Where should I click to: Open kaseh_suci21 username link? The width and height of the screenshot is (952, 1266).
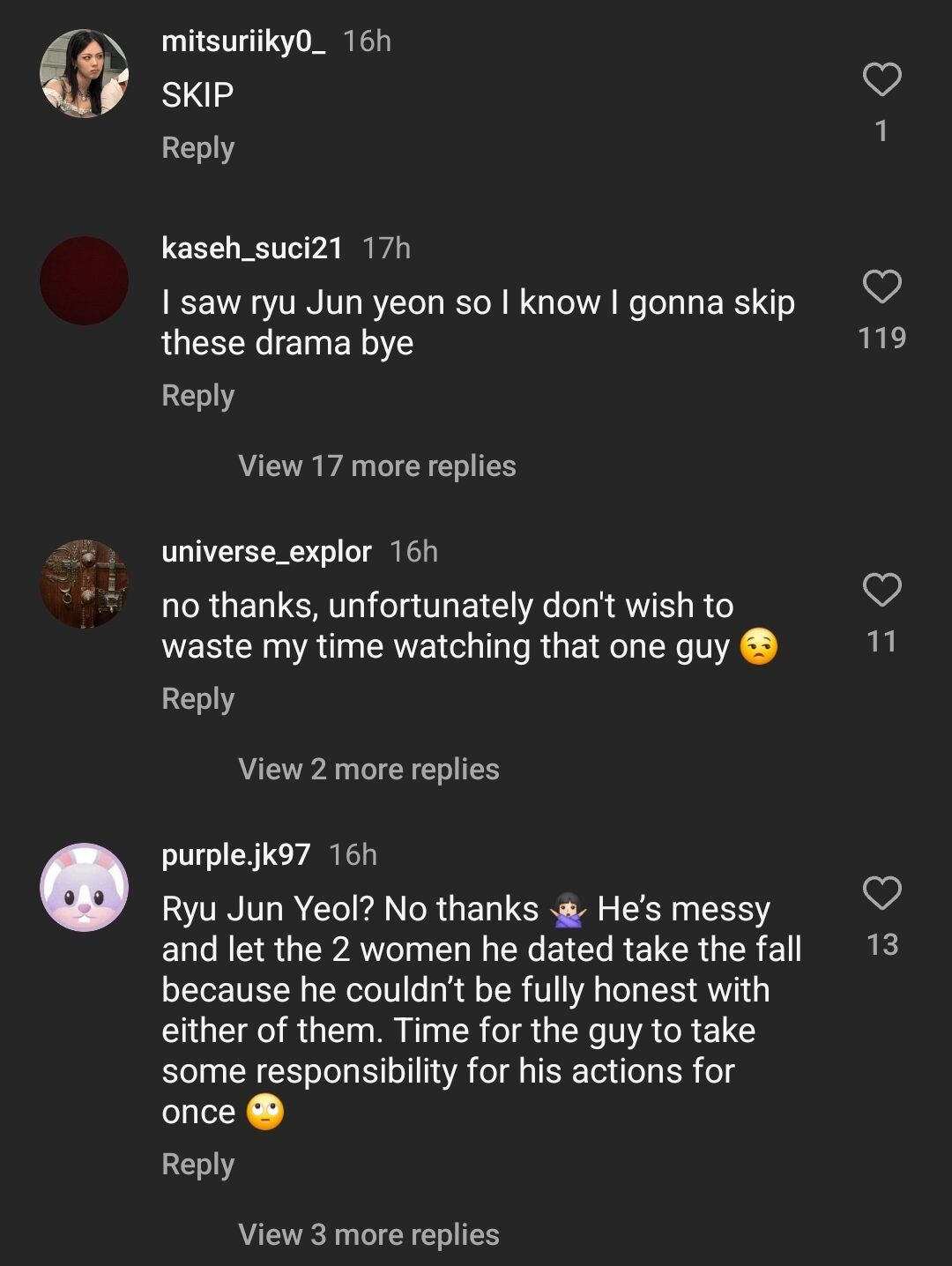coord(252,249)
